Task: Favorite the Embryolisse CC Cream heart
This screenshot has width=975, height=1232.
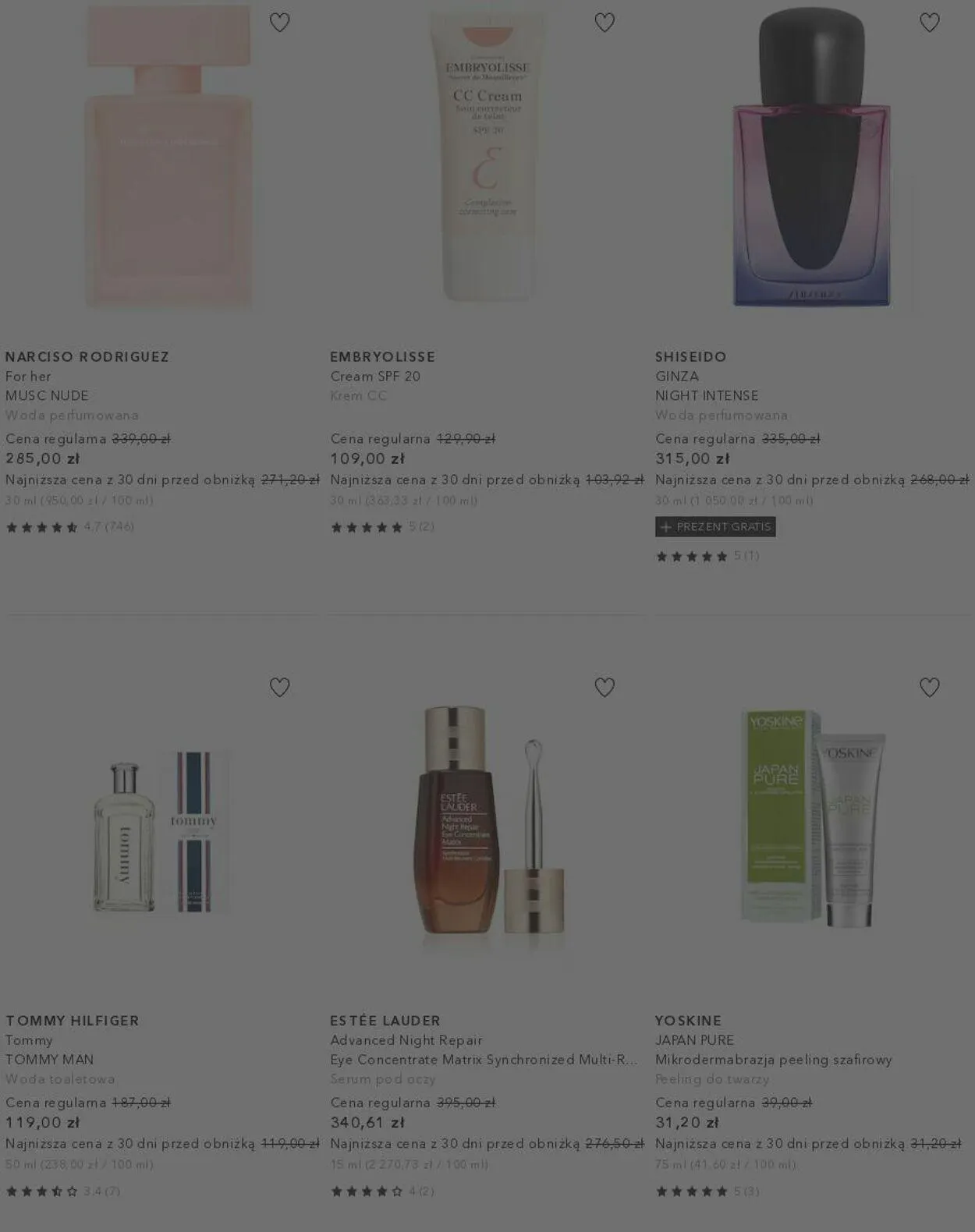Action: coord(604,23)
